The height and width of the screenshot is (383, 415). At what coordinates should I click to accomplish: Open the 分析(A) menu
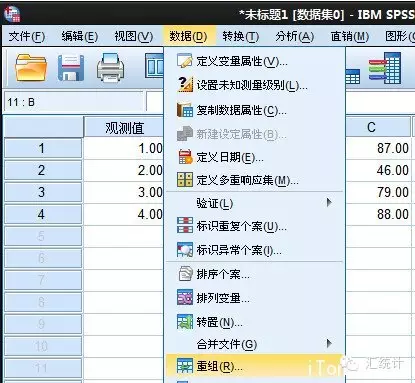[x=295, y=36]
